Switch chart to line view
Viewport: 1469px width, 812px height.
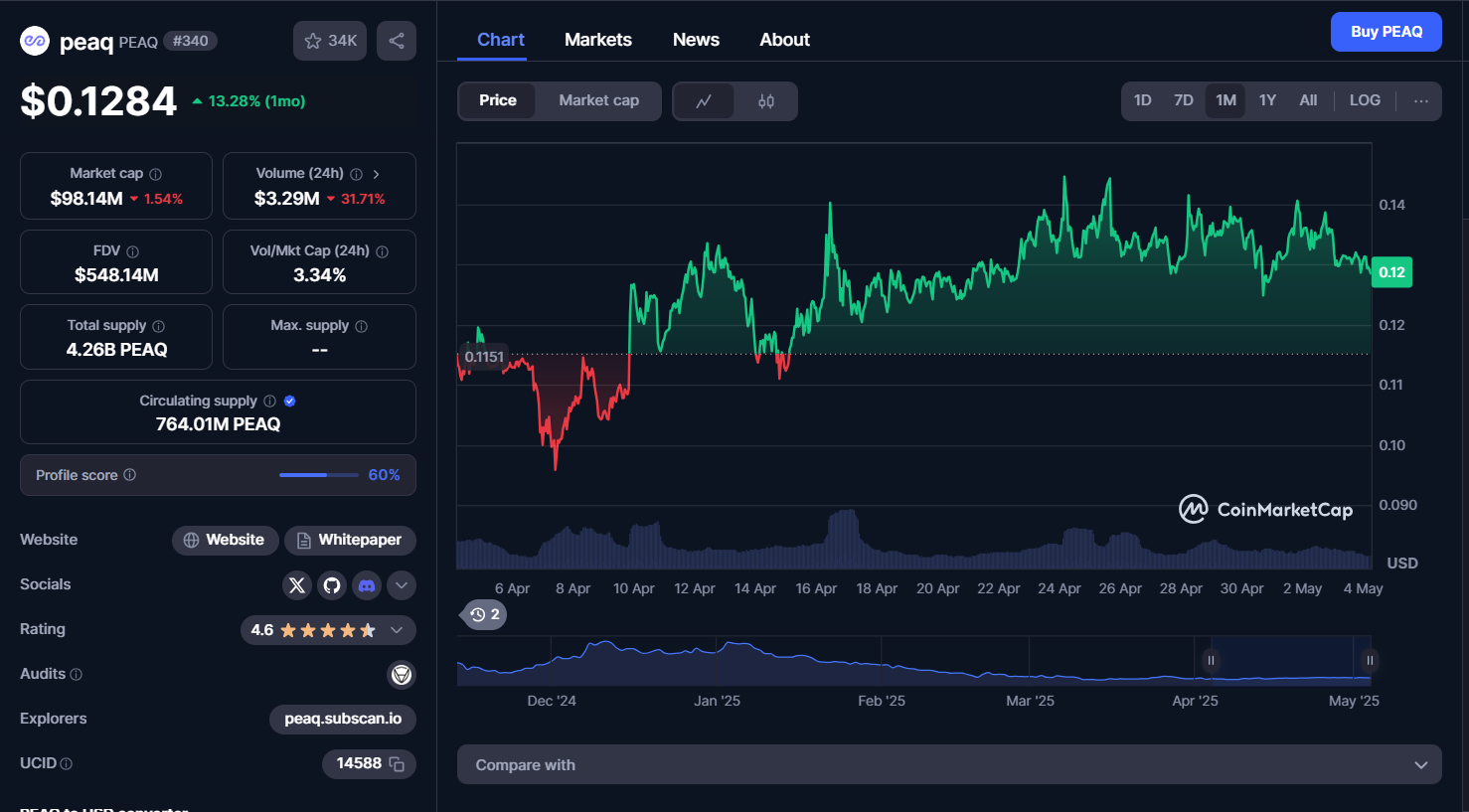[x=704, y=101]
